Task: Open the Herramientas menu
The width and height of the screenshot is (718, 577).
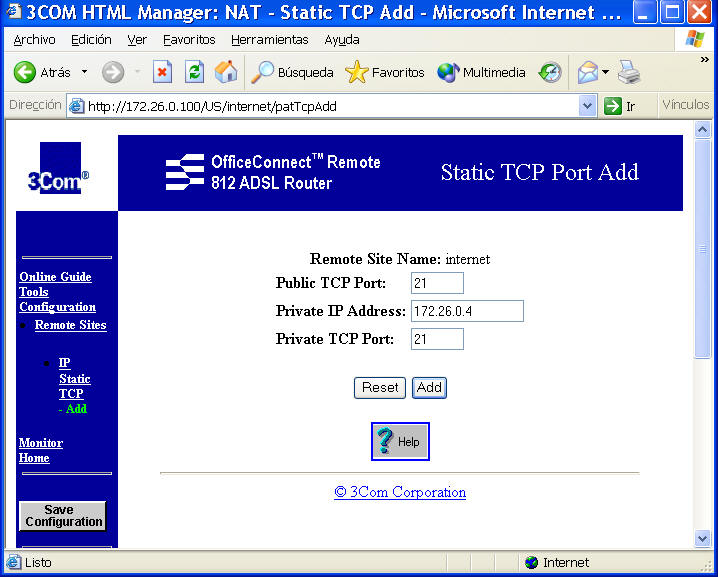Action: (270, 40)
